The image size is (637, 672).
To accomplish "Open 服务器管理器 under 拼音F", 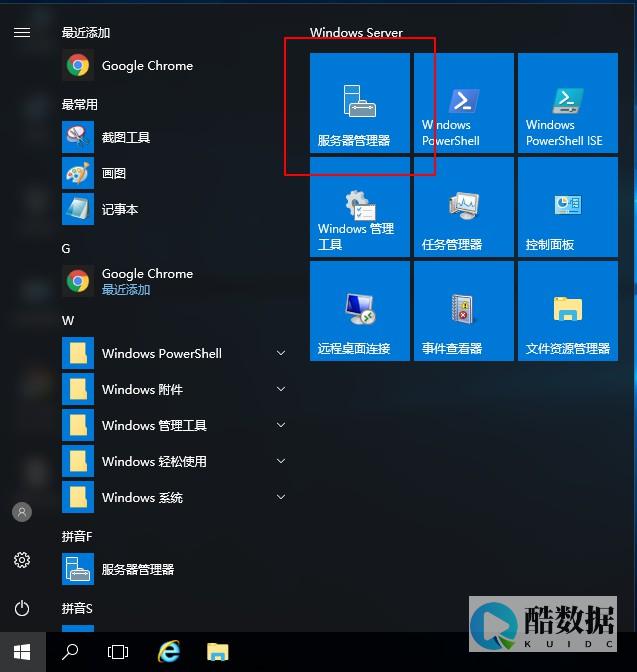I will (174, 569).
